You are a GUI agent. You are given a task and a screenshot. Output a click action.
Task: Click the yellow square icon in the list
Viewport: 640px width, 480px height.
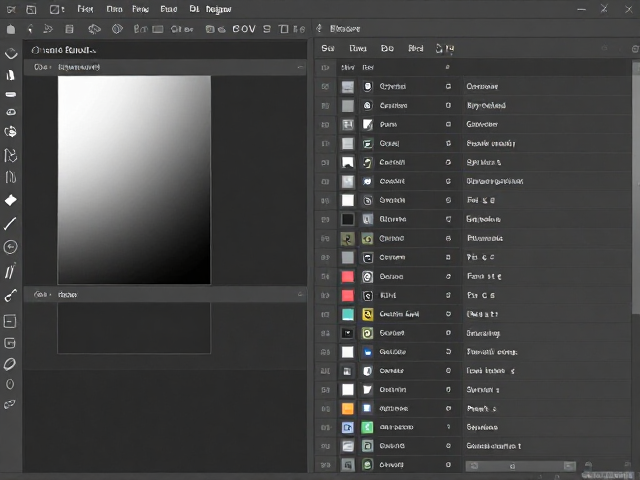click(367, 314)
